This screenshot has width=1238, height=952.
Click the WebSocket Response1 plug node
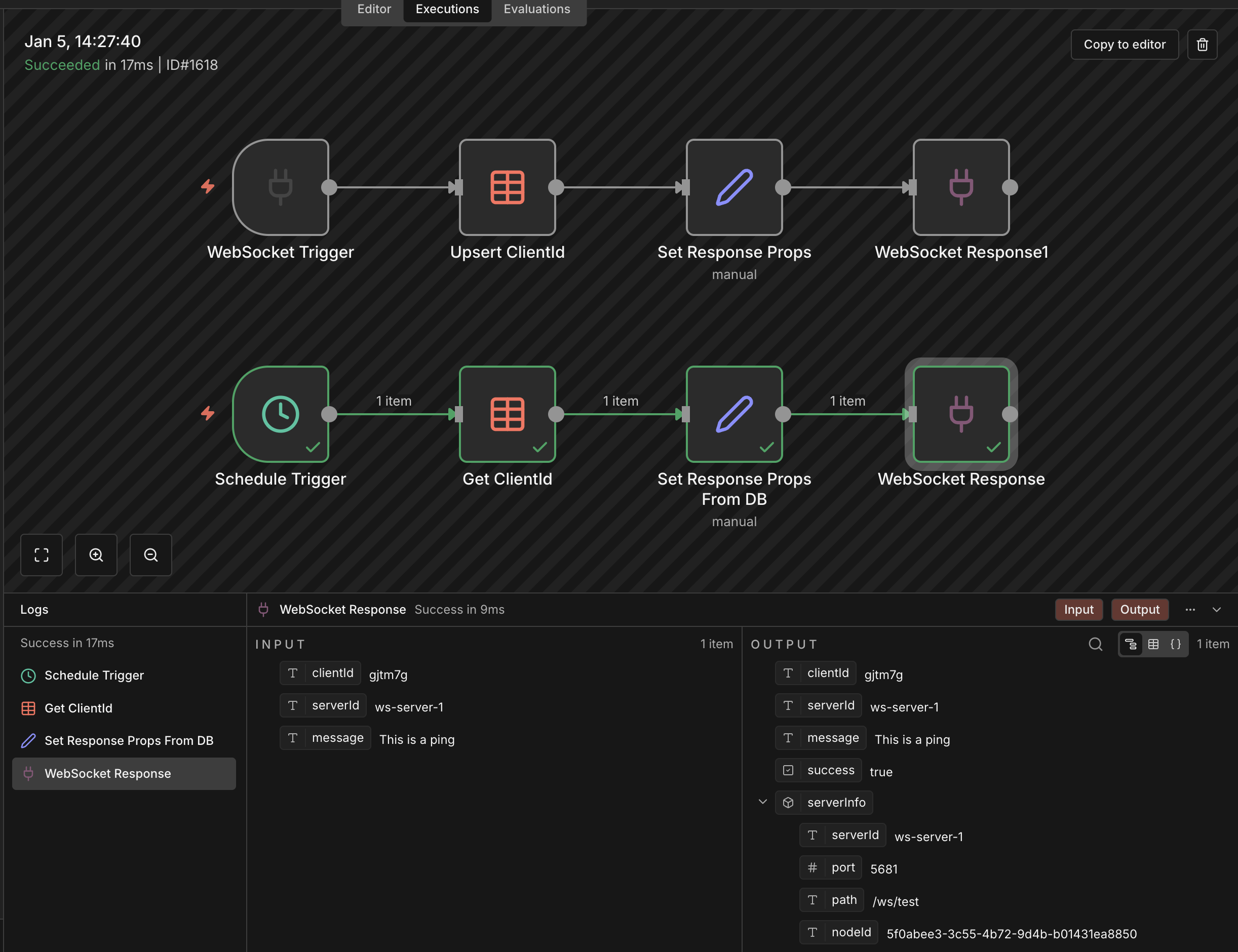(961, 187)
